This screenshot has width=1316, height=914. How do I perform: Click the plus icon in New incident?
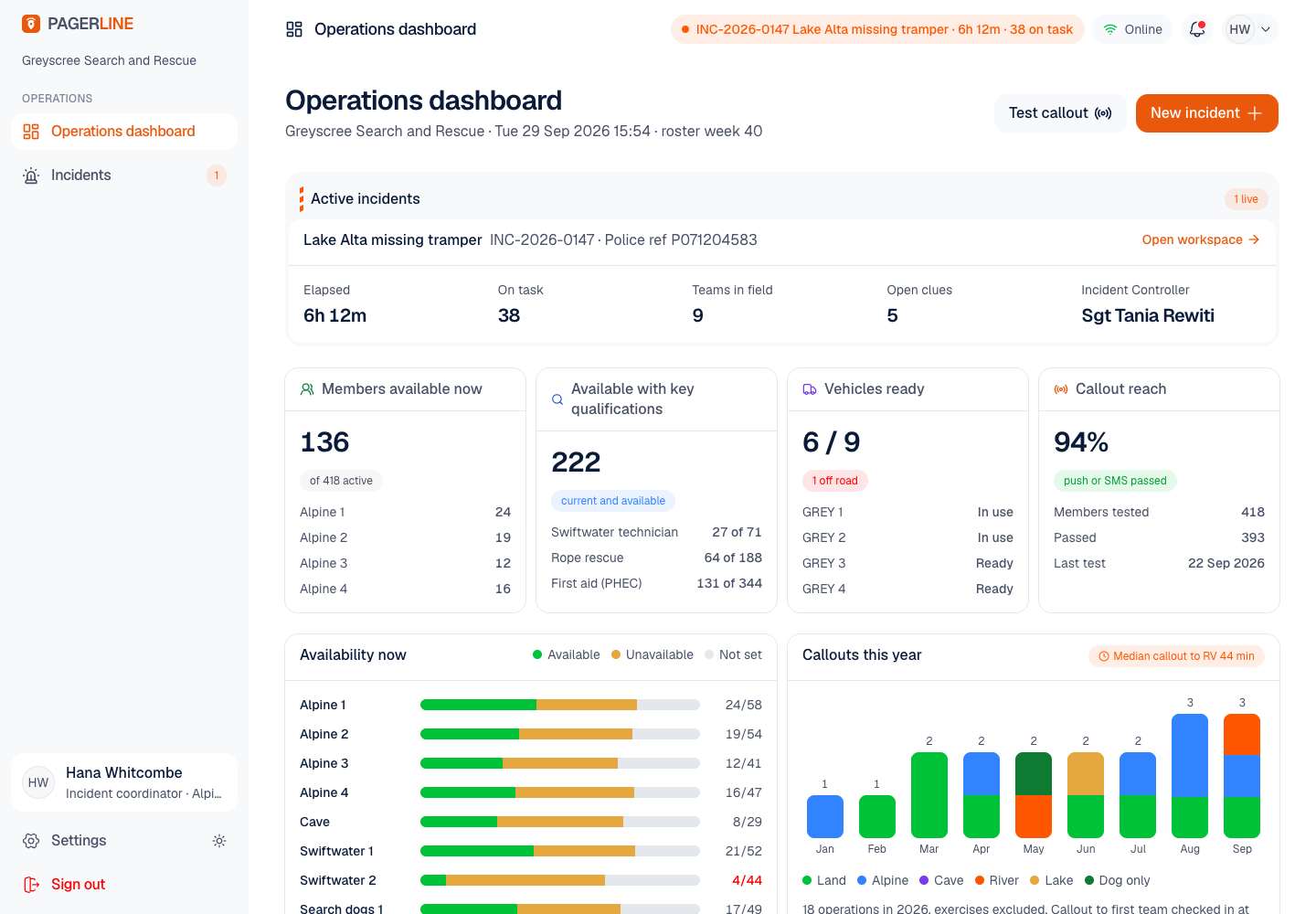[1255, 113]
